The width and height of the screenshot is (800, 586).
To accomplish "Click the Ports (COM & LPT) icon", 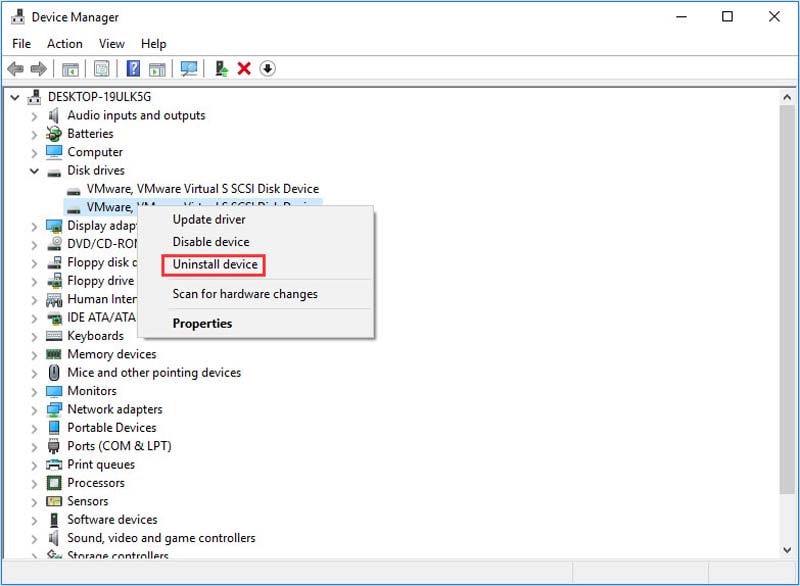I will pyautogui.click(x=54, y=446).
